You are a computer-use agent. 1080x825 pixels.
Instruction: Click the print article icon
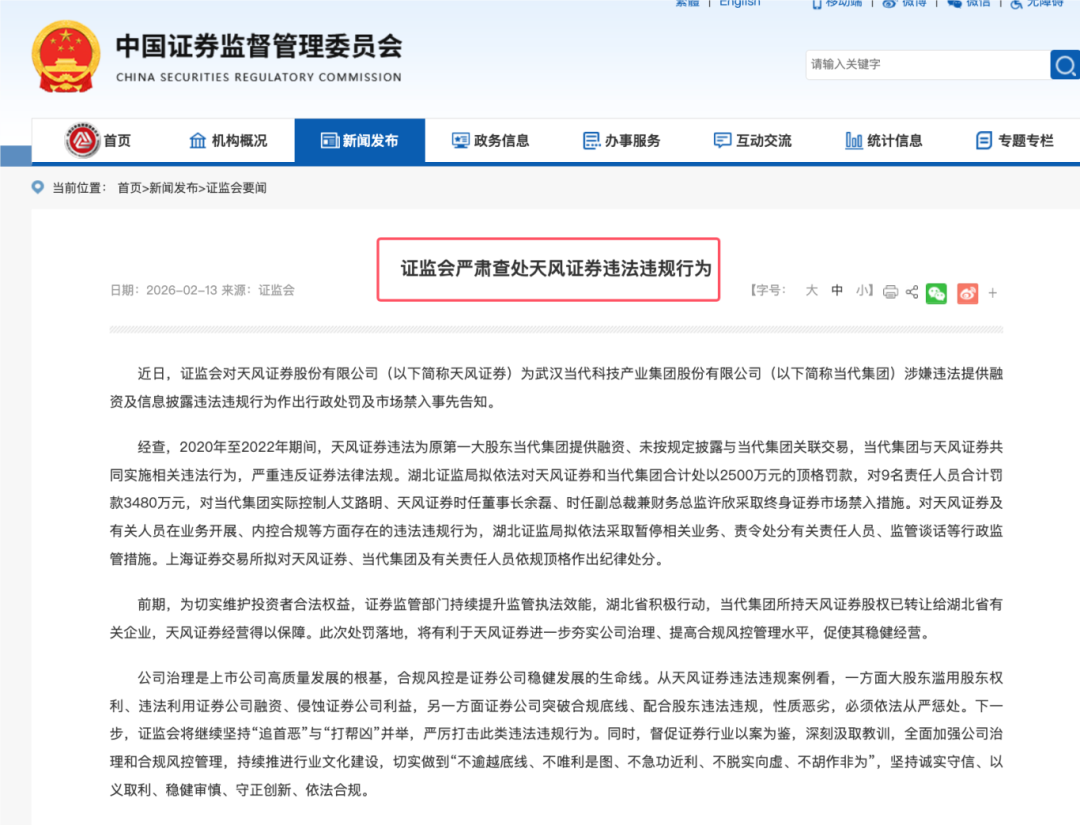pos(891,292)
